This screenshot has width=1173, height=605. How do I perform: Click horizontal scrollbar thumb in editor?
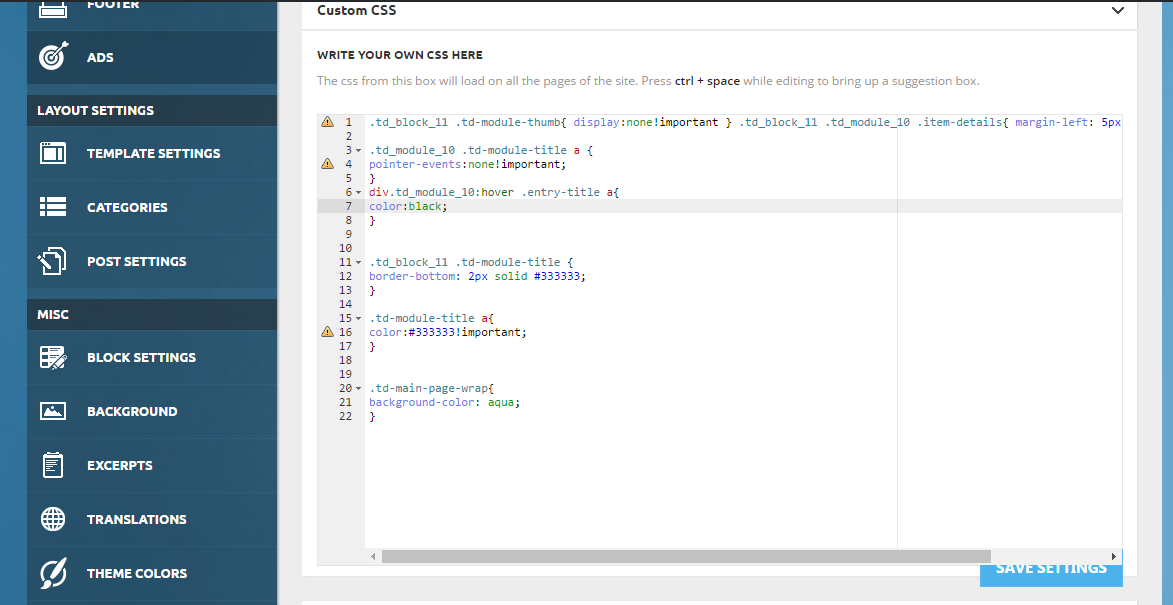686,556
